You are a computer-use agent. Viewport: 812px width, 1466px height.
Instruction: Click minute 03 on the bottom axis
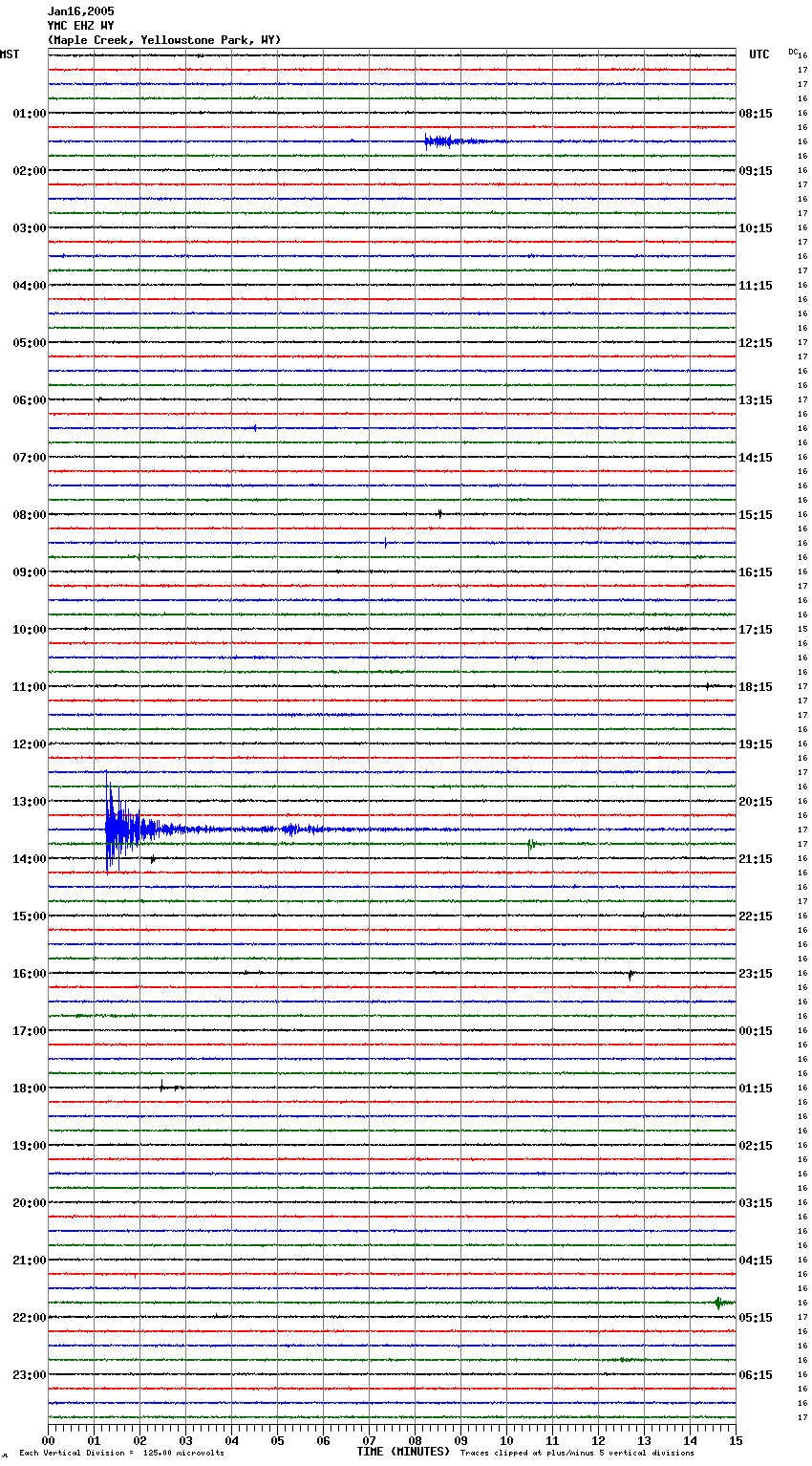click(x=186, y=1440)
